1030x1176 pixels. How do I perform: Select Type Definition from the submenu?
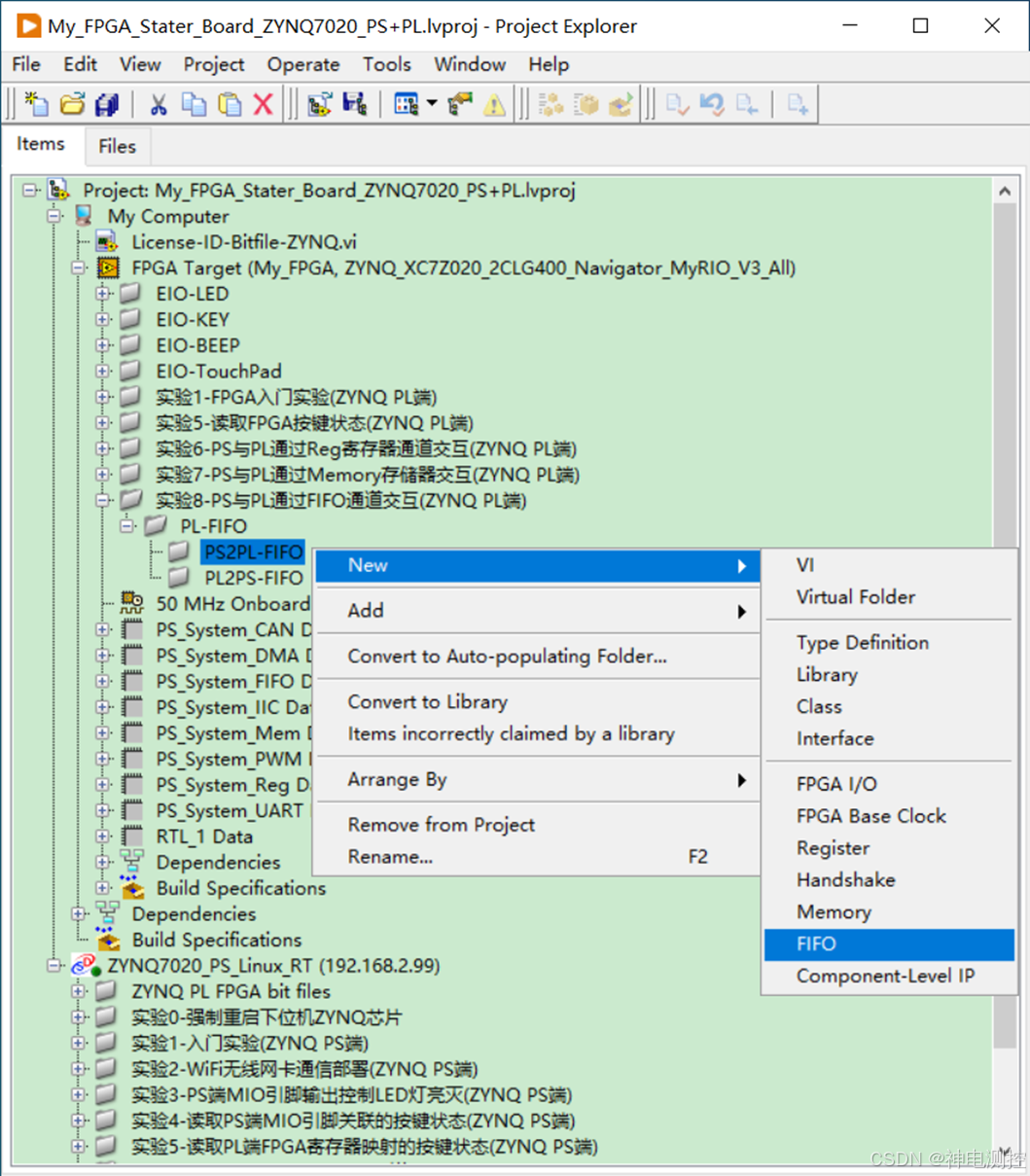click(889, 642)
